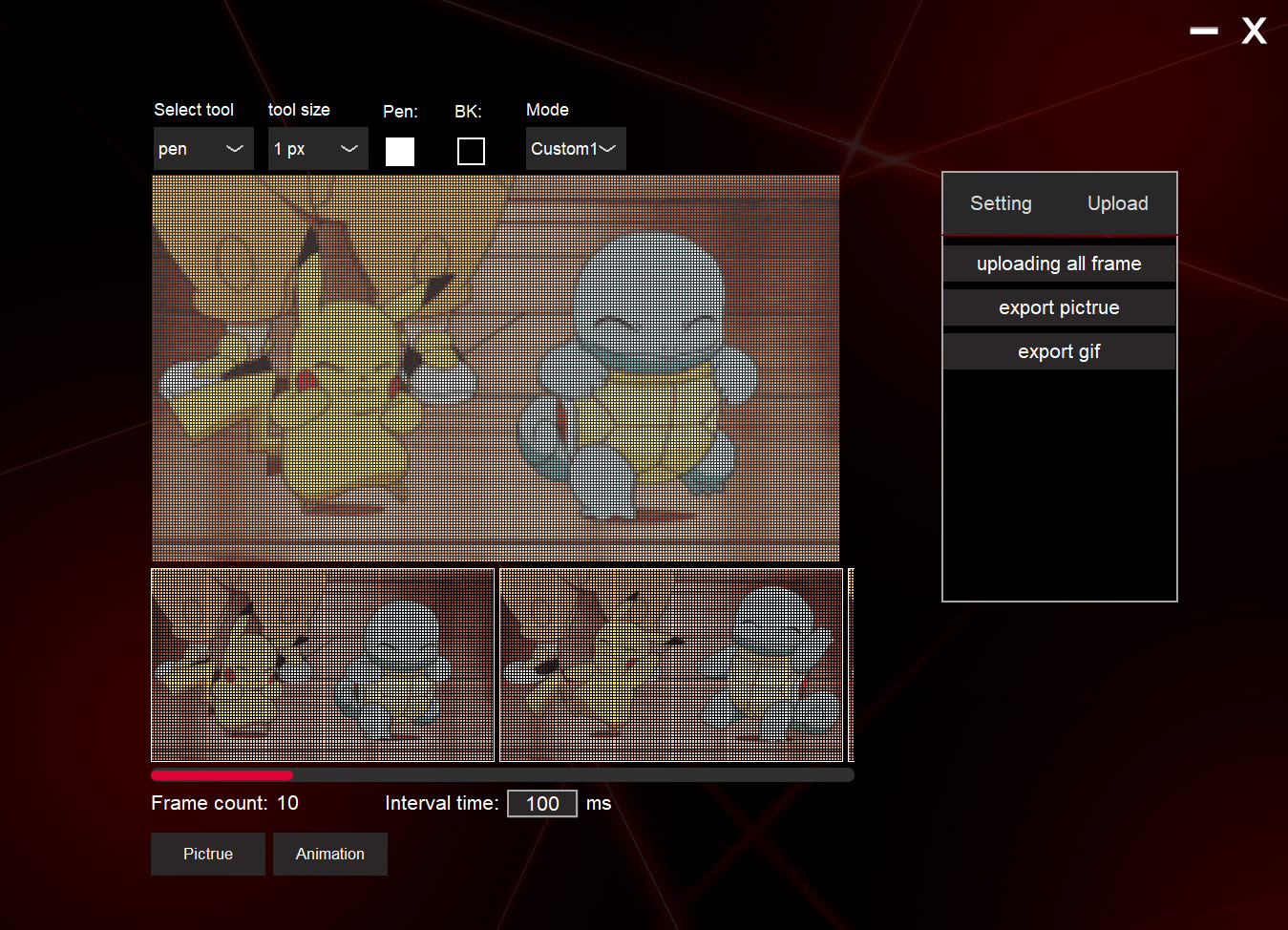Select the first frame thumbnail
The width and height of the screenshot is (1288, 930).
point(323,666)
